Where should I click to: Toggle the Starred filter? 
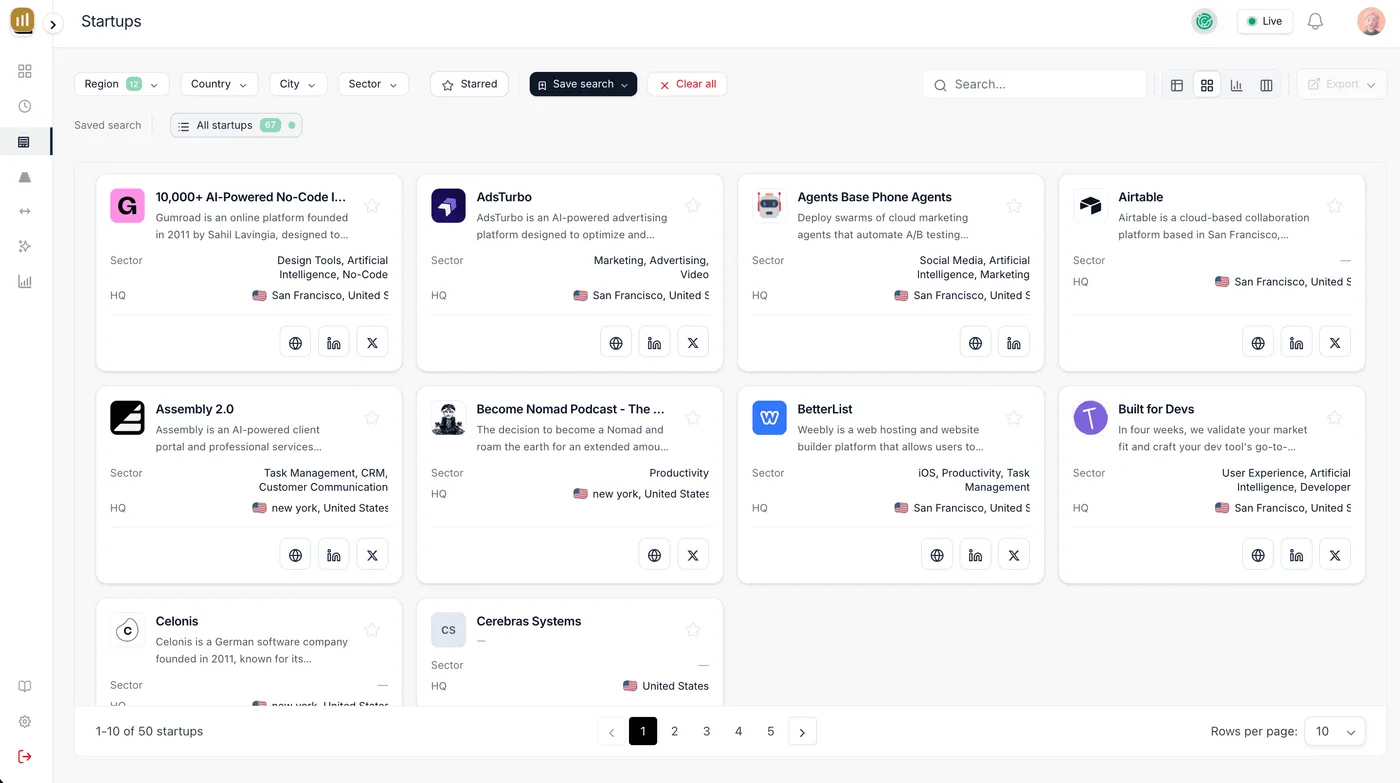coord(469,84)
